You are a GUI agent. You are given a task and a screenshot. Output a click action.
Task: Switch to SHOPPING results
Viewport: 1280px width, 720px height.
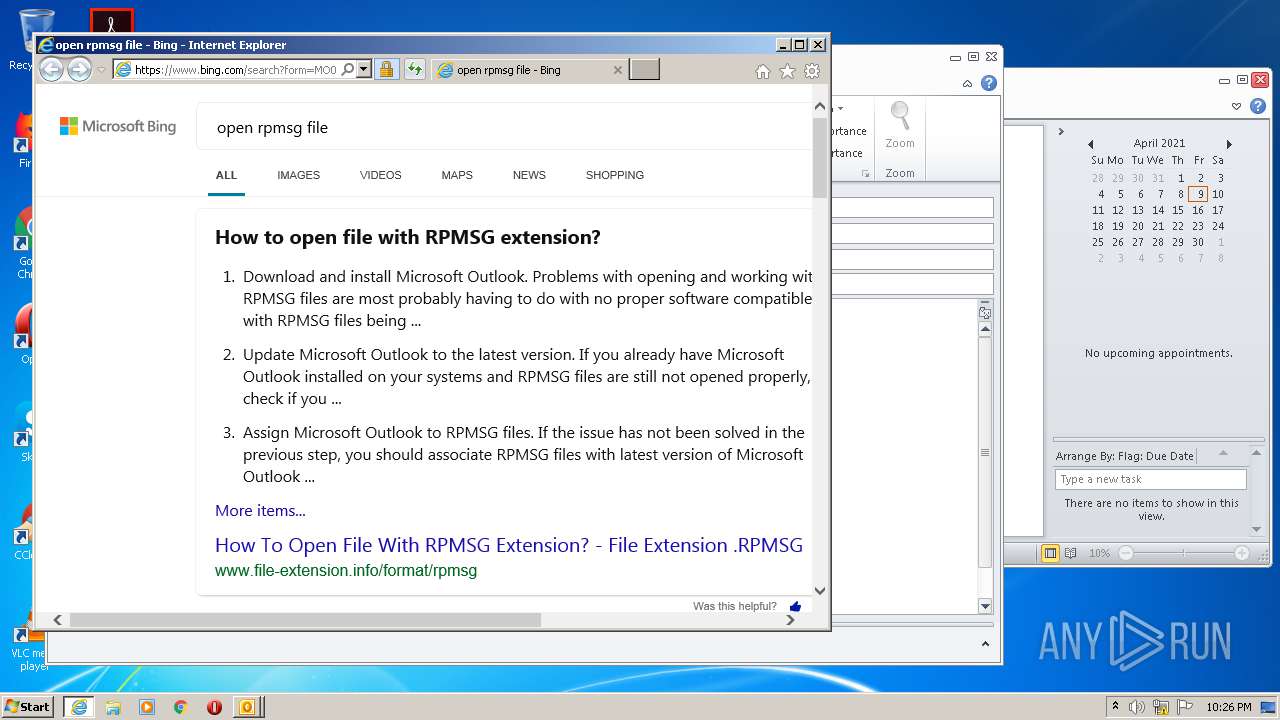pos(615,175)
